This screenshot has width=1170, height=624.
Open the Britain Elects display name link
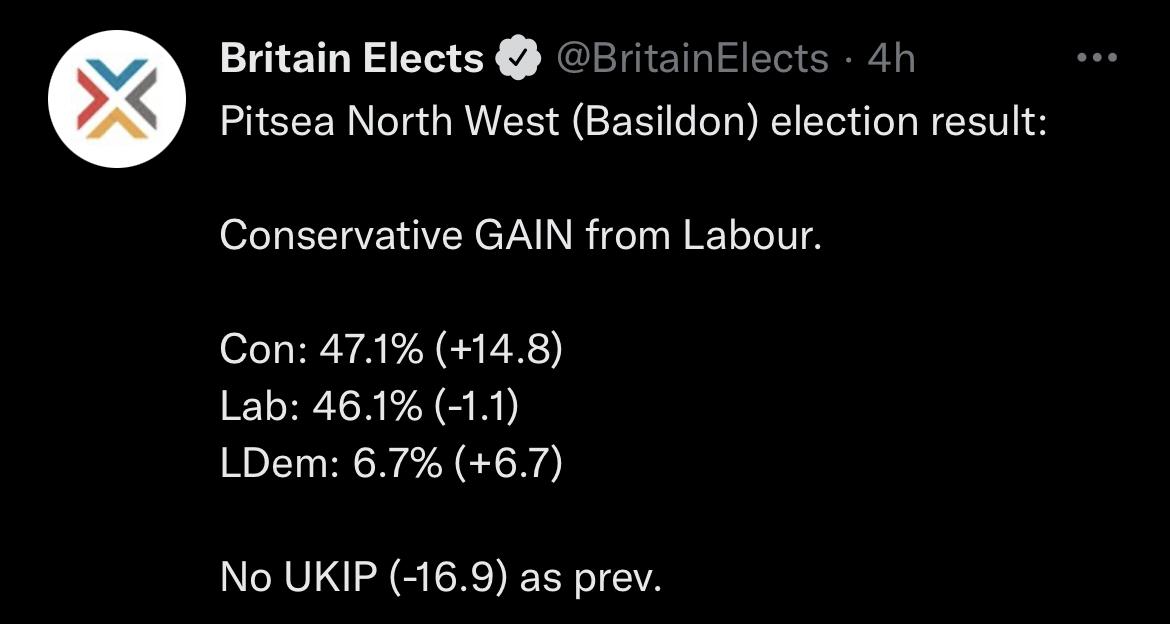[x=352, y=58]
